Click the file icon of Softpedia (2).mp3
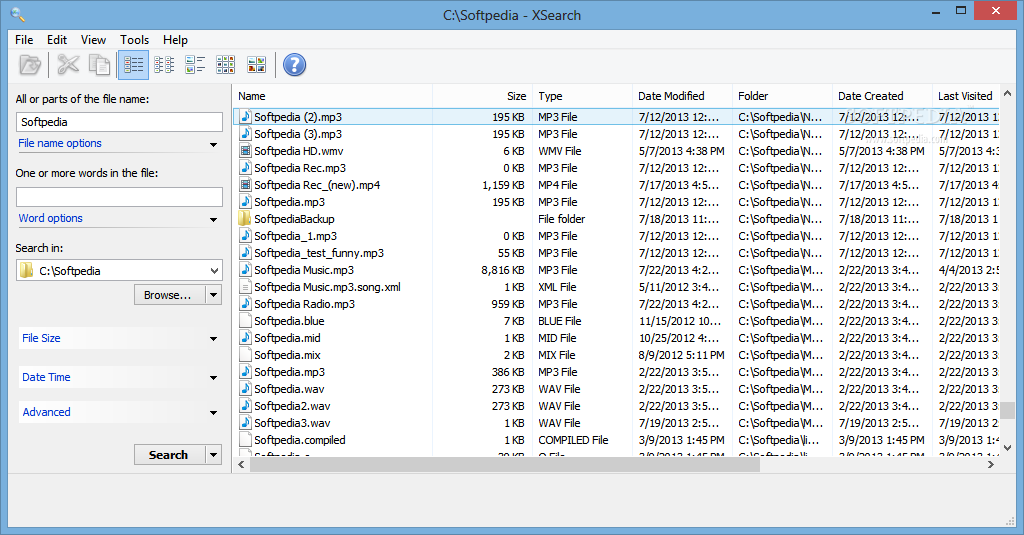Image resolution: width=1024 pixels, height=535 pixels. 246,116
